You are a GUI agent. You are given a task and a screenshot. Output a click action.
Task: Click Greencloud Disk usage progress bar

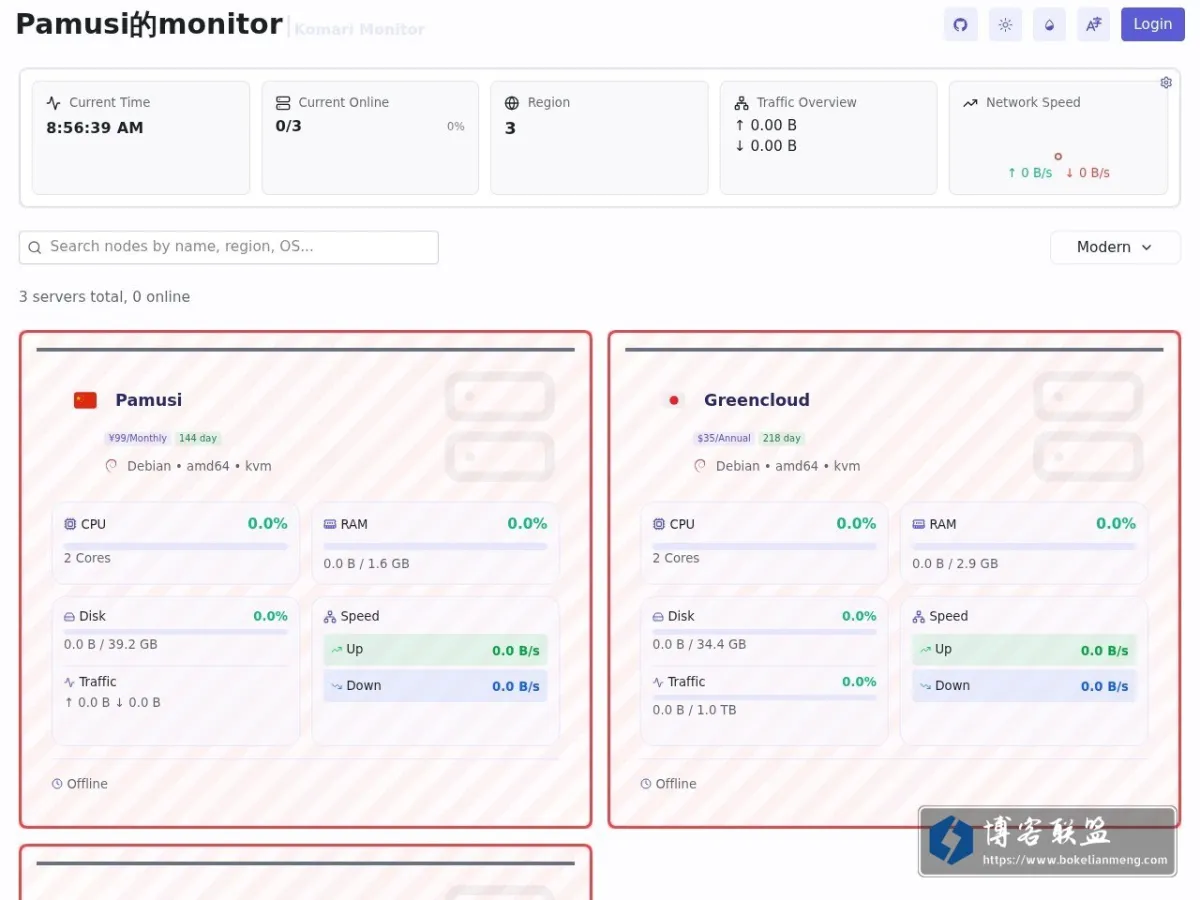pyautogui.click(x=764, y=632)
